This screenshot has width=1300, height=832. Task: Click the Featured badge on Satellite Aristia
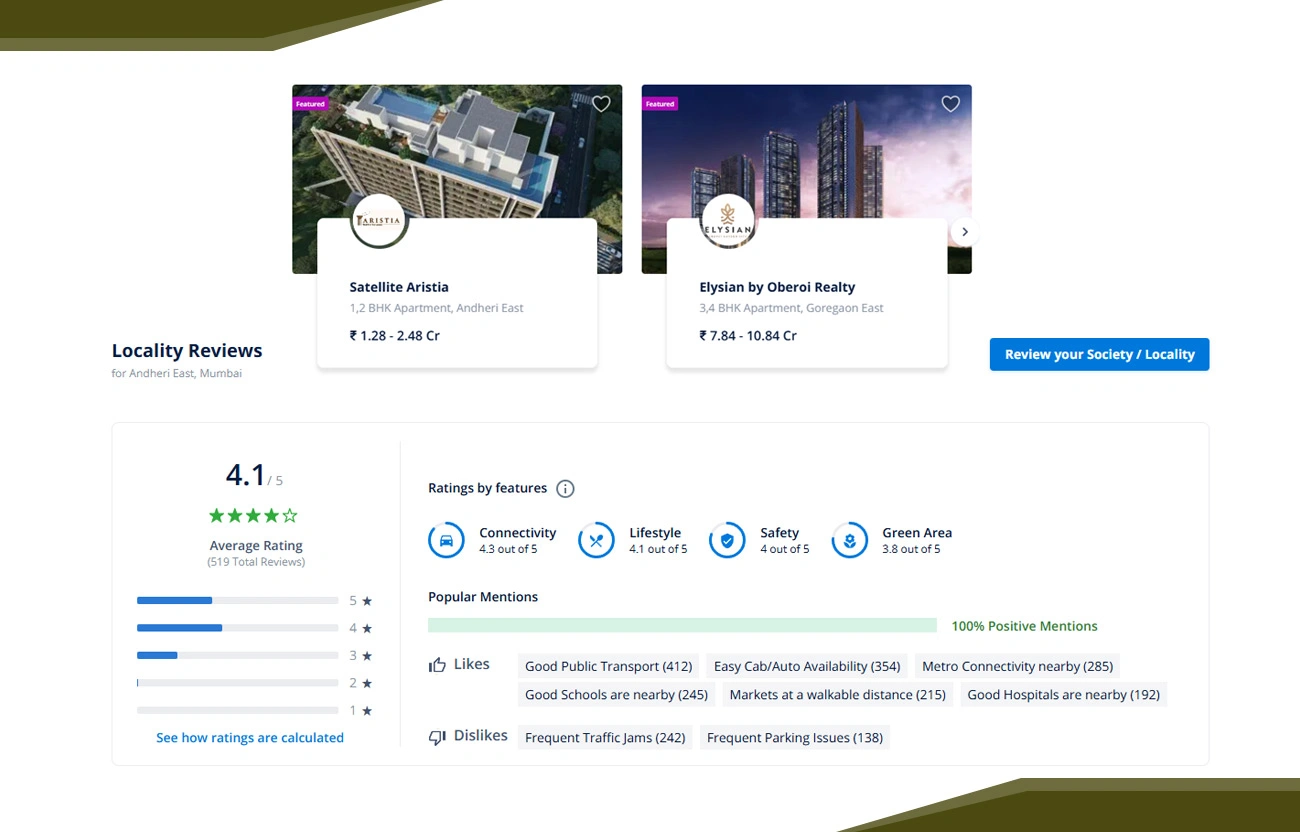coord(310,103)
